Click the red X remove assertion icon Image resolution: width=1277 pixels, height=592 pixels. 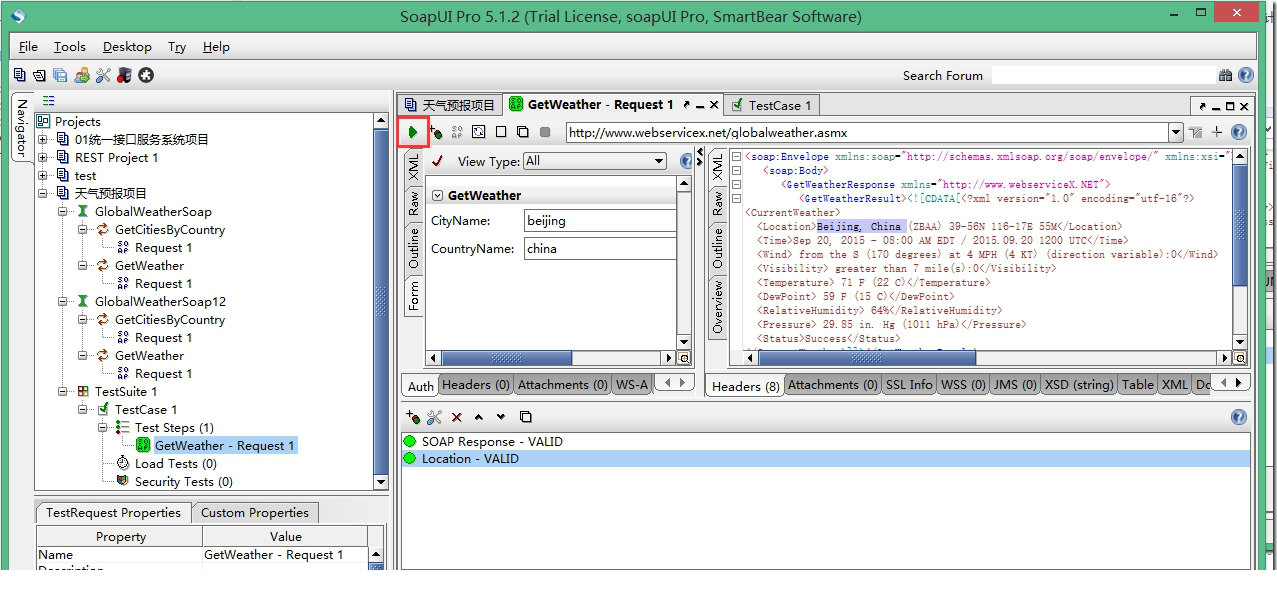click(x=457, y=417)
